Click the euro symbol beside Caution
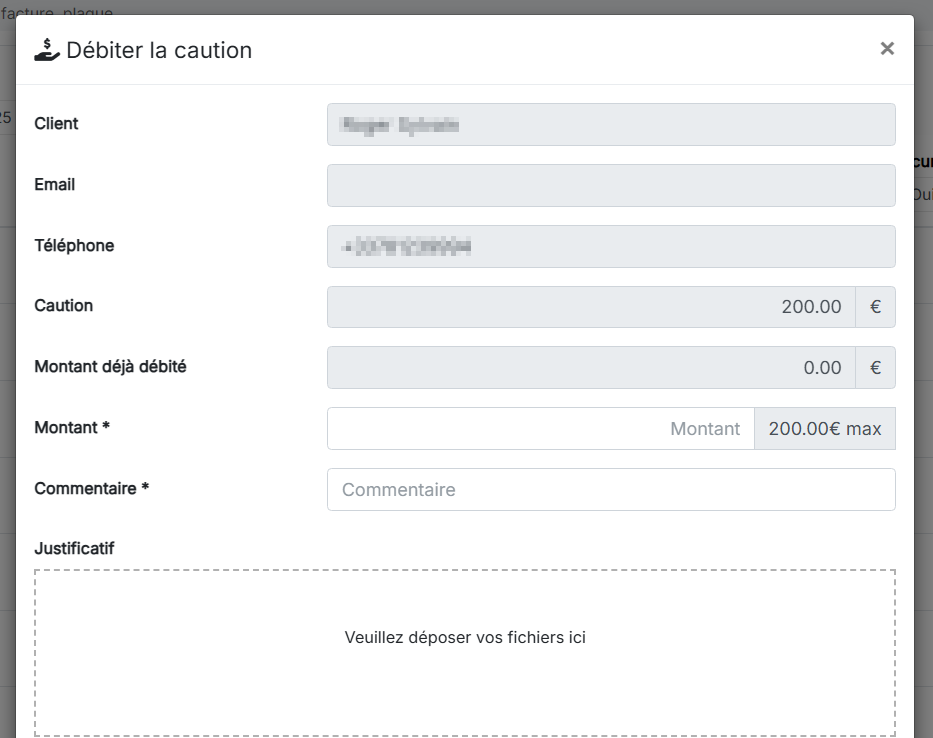This screenshot has height=738, width=933. 875,307
